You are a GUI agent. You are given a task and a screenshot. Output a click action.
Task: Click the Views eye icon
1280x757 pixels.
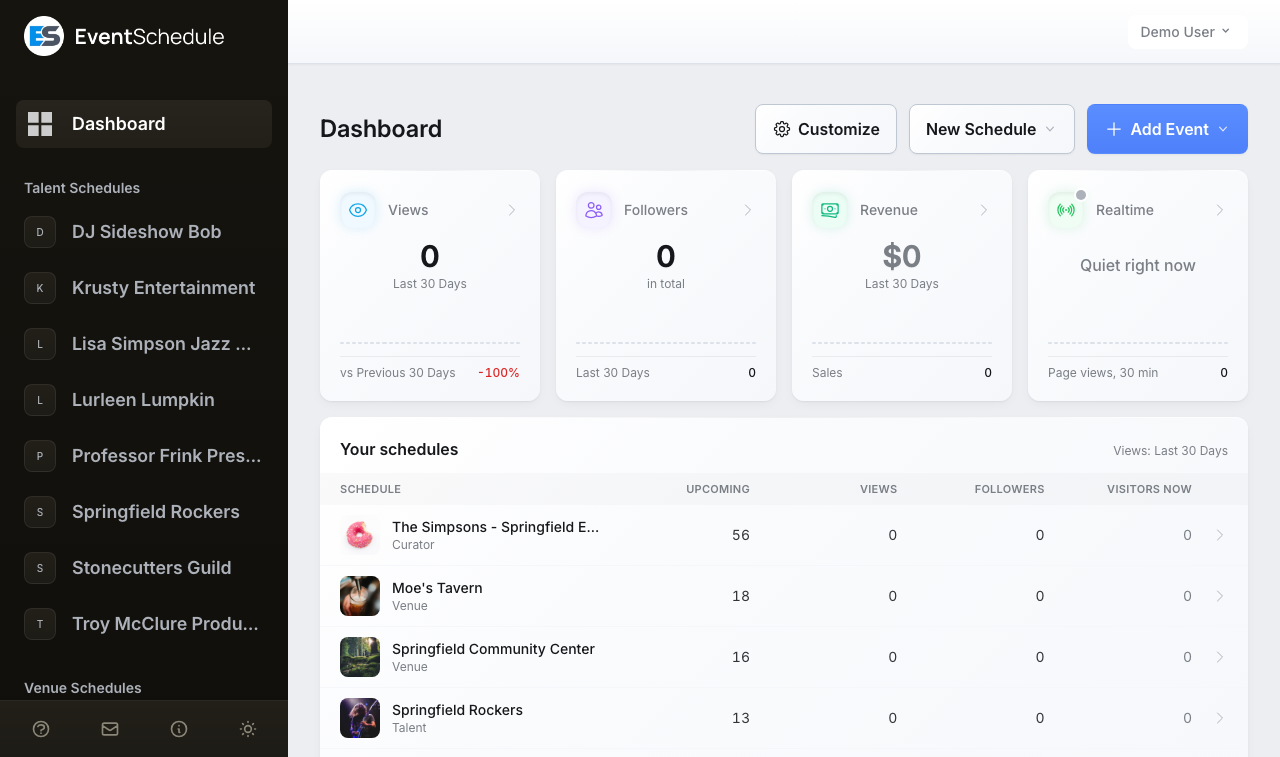coord(358,210)
